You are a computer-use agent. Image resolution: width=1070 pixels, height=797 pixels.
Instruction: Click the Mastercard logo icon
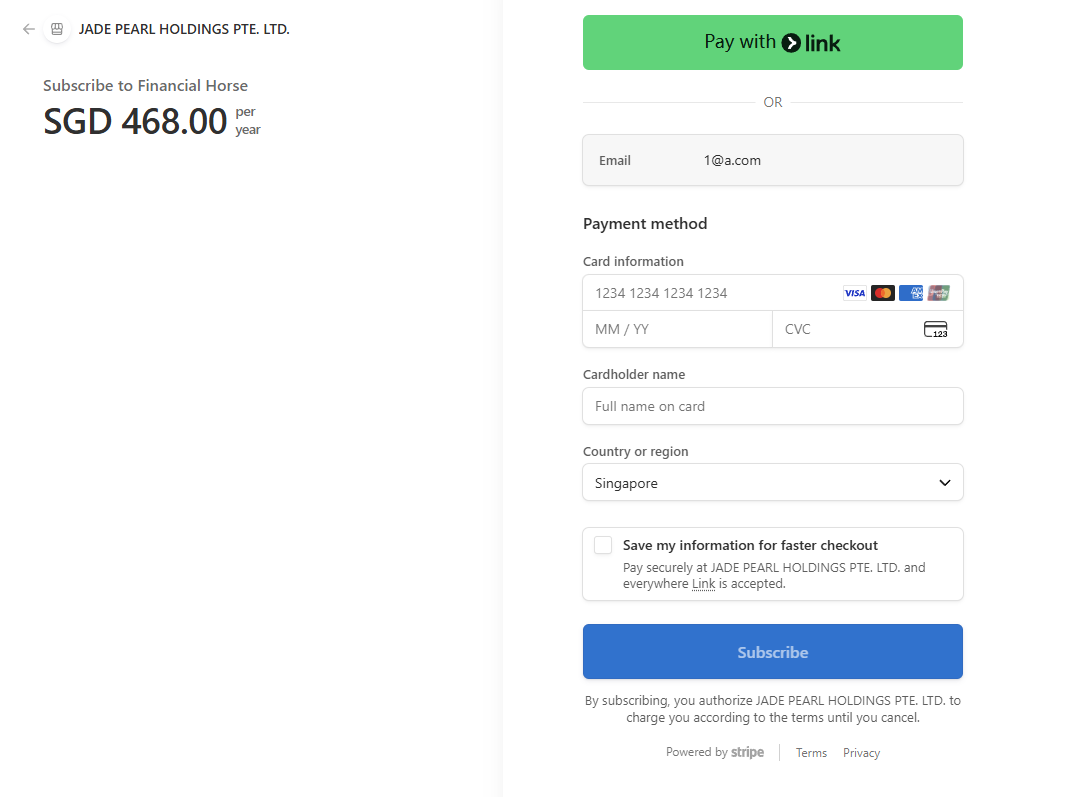(x=882, y=293)
